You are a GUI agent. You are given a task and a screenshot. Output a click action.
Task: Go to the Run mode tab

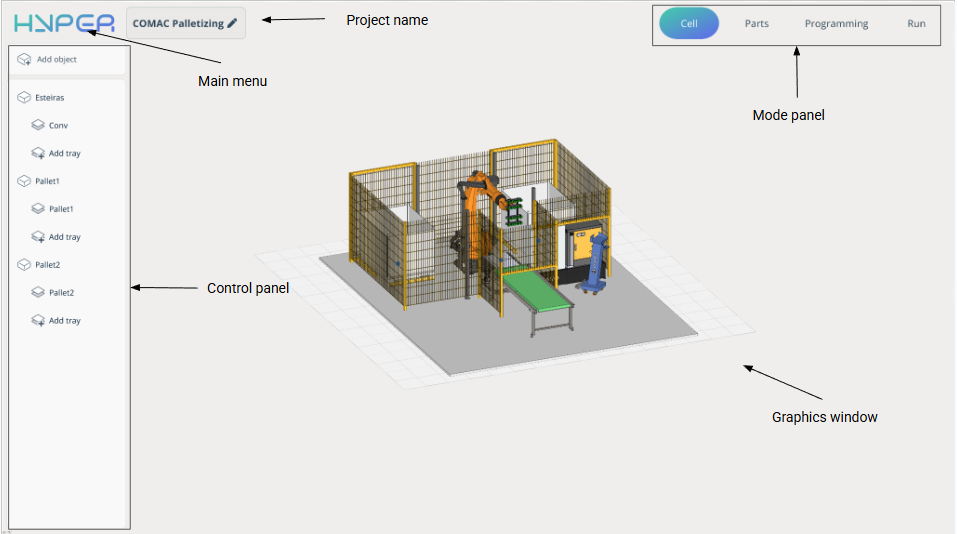(916, 24)
